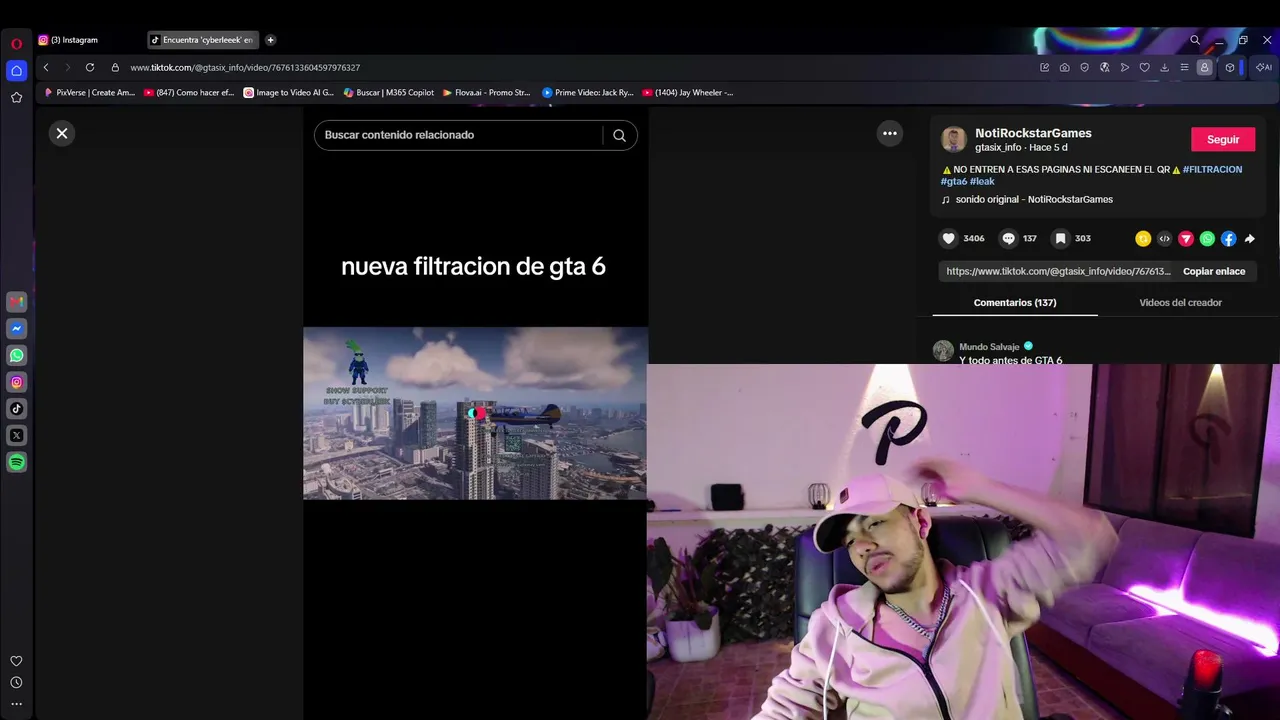Bookmark the video to favorites
The height and width of the screenshot is (720, 1280).
coord(1060,238)
